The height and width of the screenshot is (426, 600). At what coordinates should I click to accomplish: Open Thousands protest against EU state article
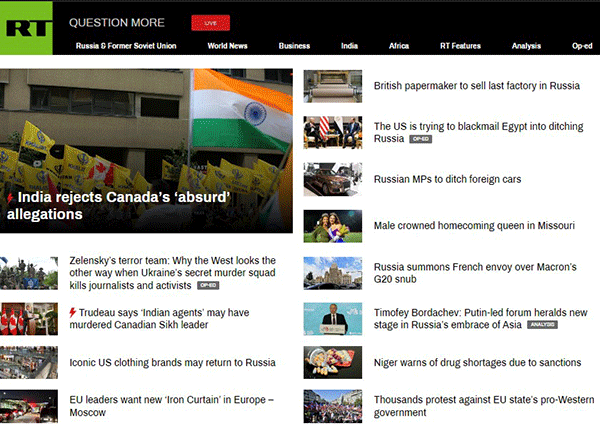484,406
